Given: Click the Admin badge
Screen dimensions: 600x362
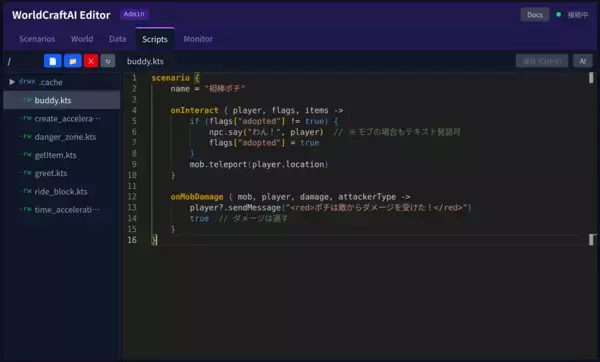Looking at the screenshot, I should click(x=134, y=14).
